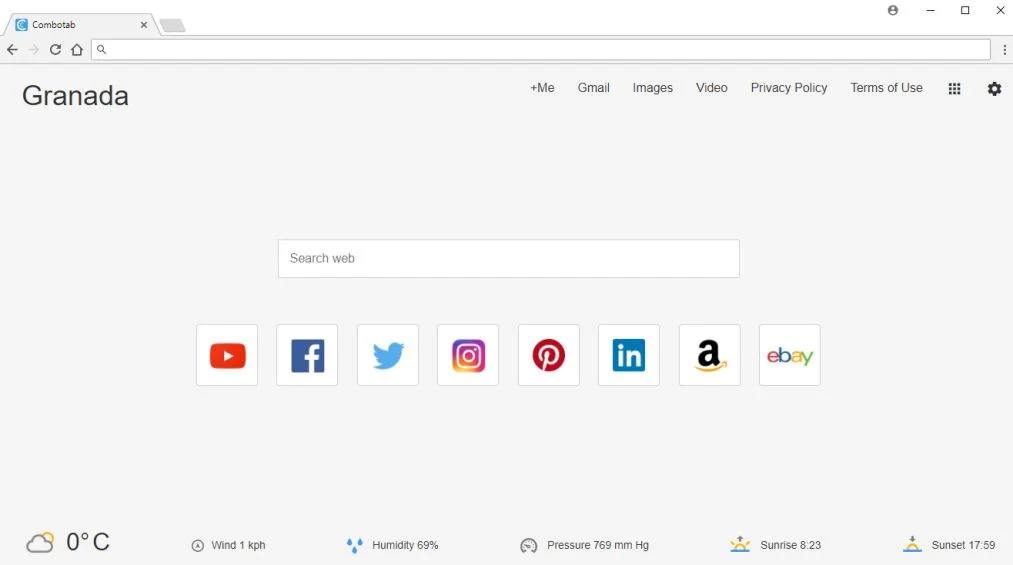
Task: Close the Combotab tab
Action: (143, 25)
